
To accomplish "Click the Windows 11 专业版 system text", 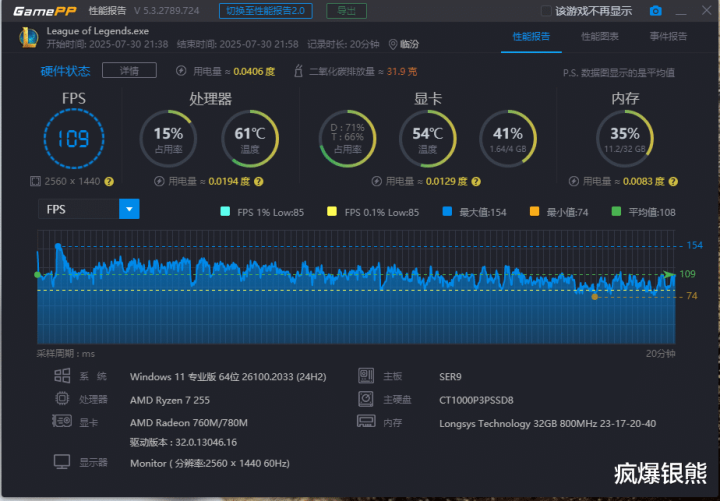I will 228,377.
